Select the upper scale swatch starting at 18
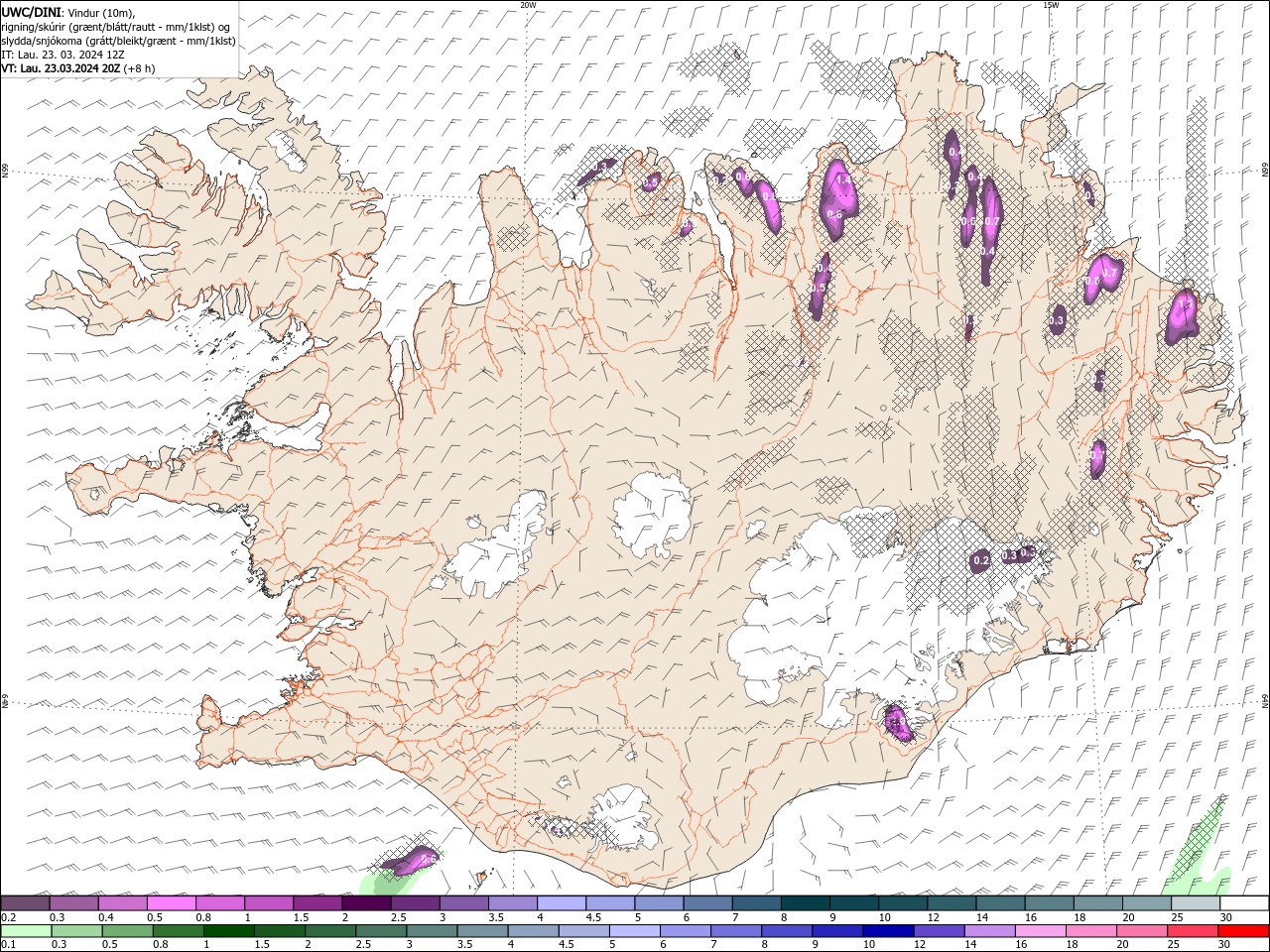This screenshot has width=1270, height=952. click(x=1099, y=902)
